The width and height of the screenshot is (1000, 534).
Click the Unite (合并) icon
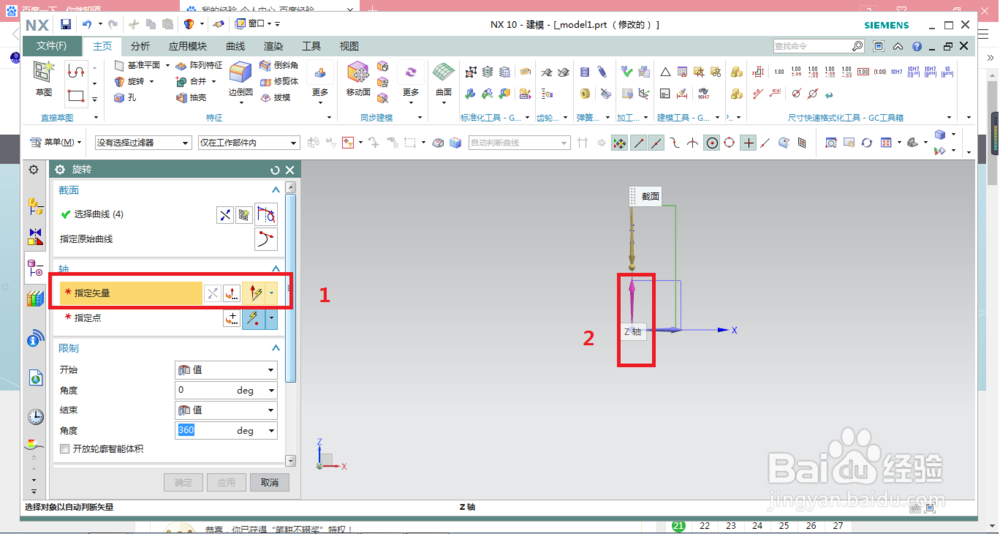point(181,82)
